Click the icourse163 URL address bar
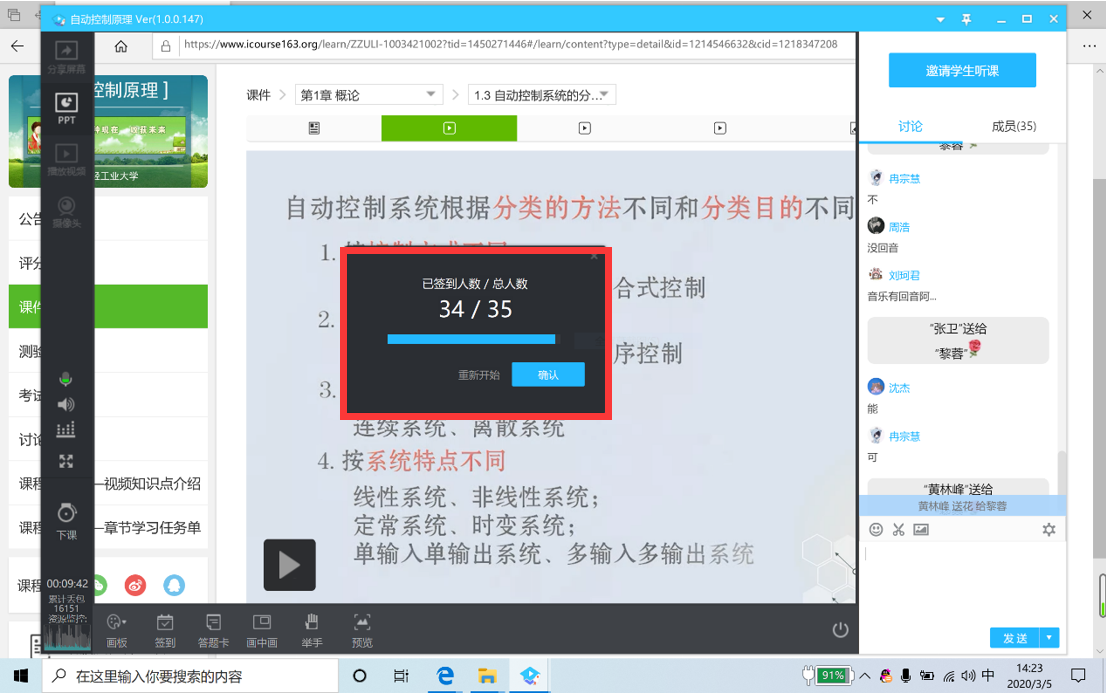The height and width of the screenshot is (695, 1106). click(511, 44)
